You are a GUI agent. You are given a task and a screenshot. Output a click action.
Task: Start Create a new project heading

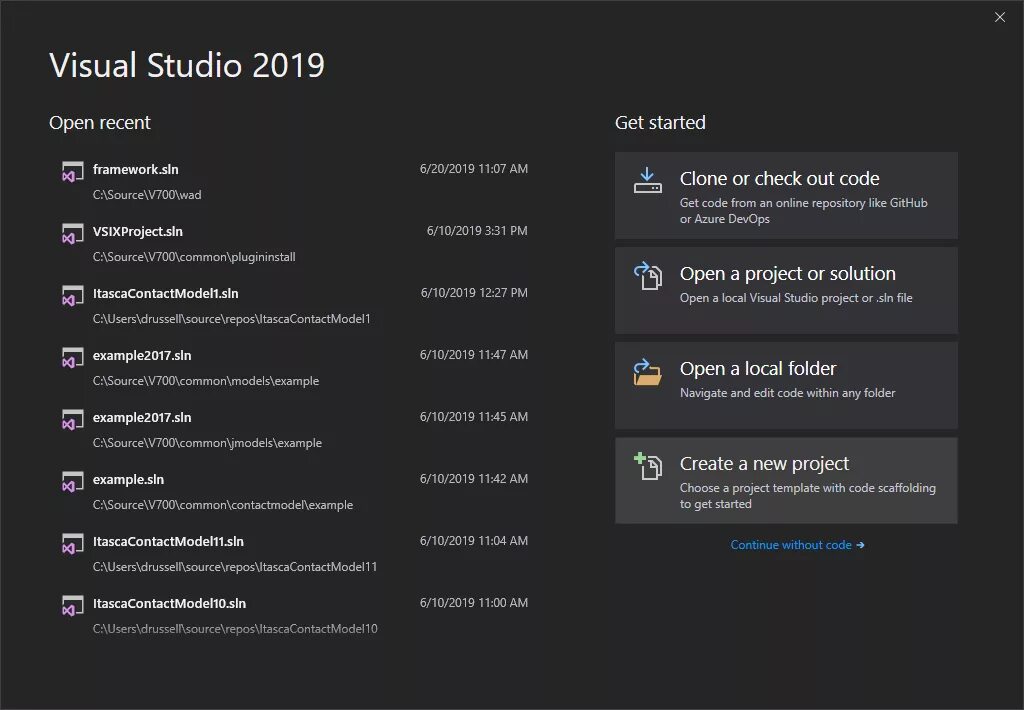pyautogui.click(x=764, y=464)
